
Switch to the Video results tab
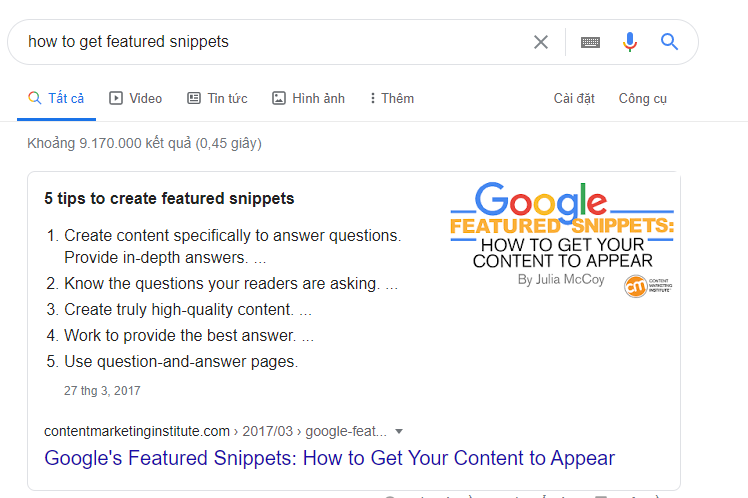(x=145, y=98)
